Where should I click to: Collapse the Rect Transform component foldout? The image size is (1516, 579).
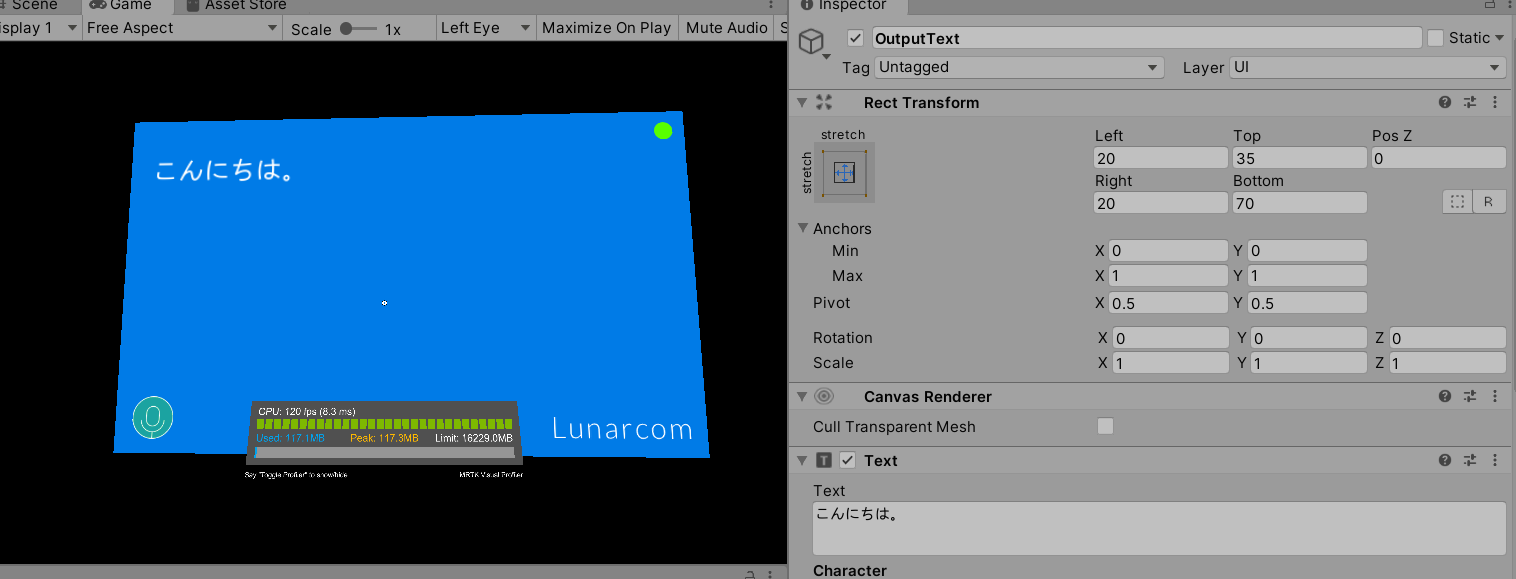[x=803, y=102]
